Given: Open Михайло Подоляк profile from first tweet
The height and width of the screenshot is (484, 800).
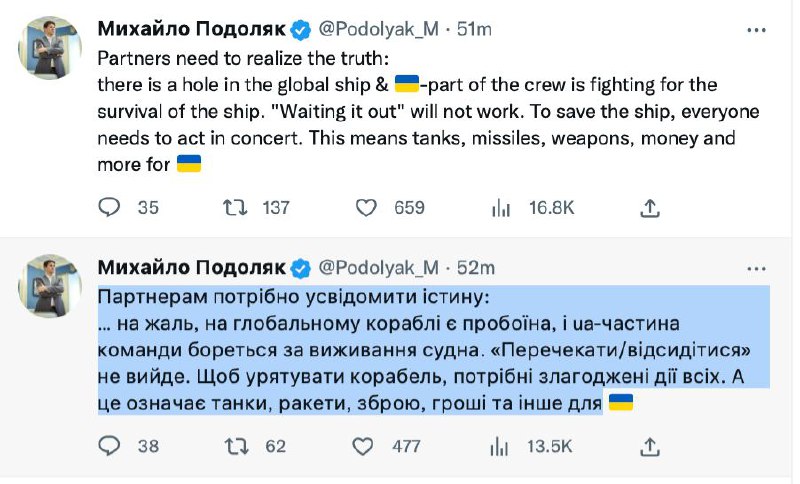Looking at the screenshot, I should [190, 29].
